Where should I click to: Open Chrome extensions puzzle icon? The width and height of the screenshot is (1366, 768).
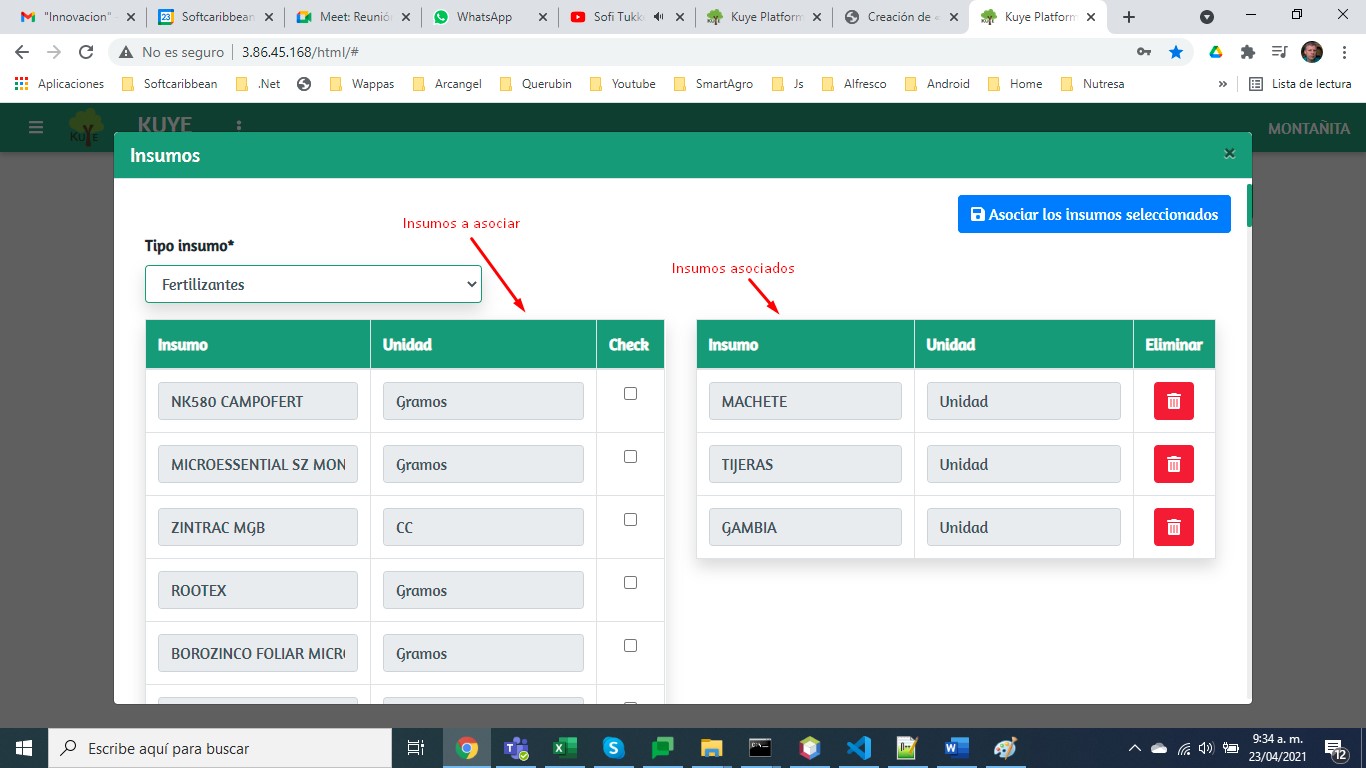coord(1247,52)
